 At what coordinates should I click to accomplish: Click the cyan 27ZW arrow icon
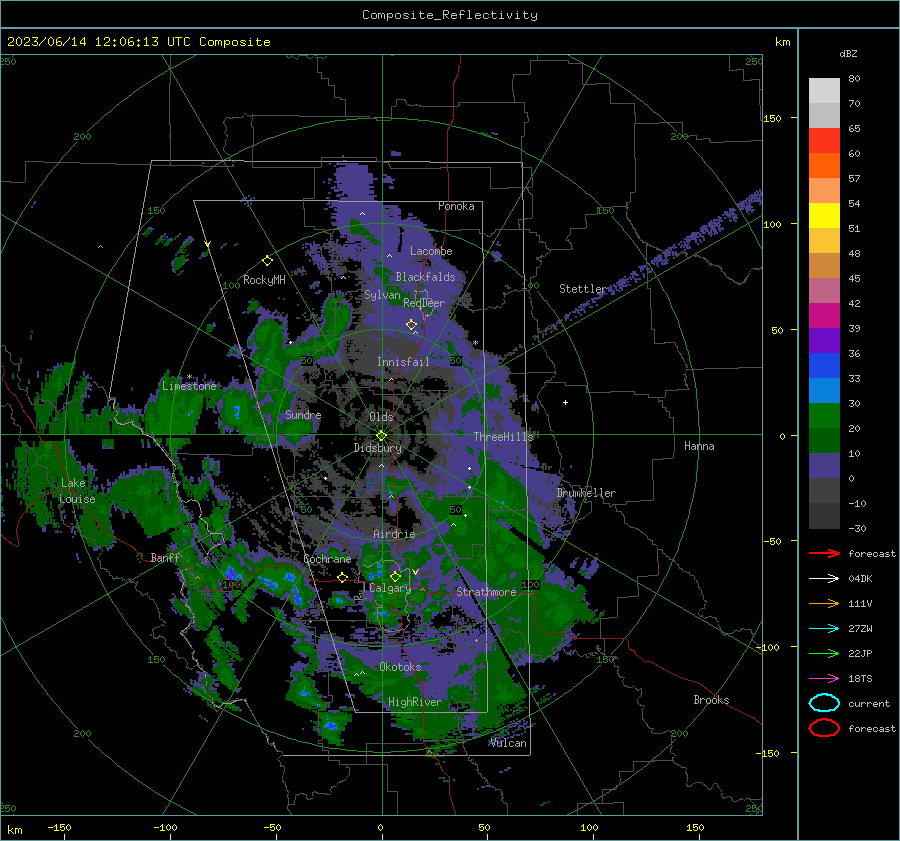[x=824, y=629]
